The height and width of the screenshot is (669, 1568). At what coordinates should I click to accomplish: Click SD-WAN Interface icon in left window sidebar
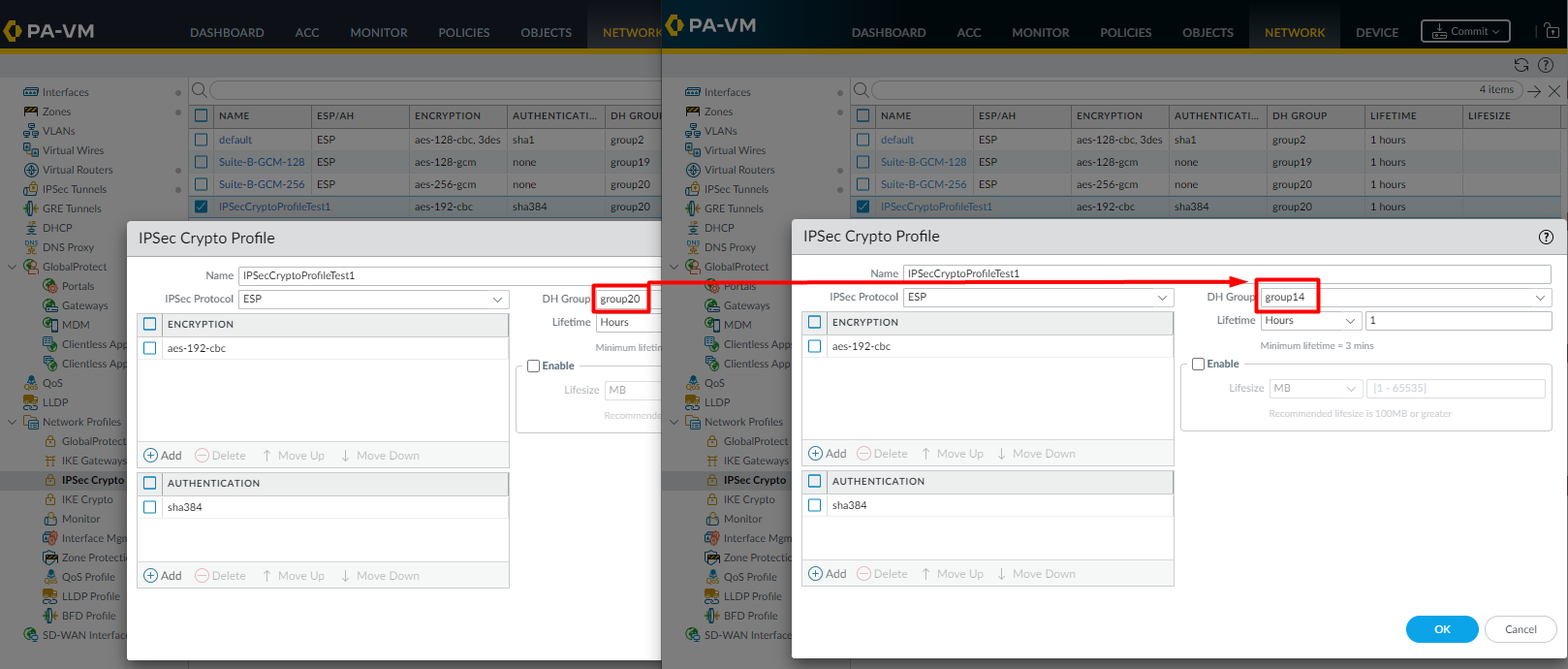pyautogui.click(x=31, y=635)
